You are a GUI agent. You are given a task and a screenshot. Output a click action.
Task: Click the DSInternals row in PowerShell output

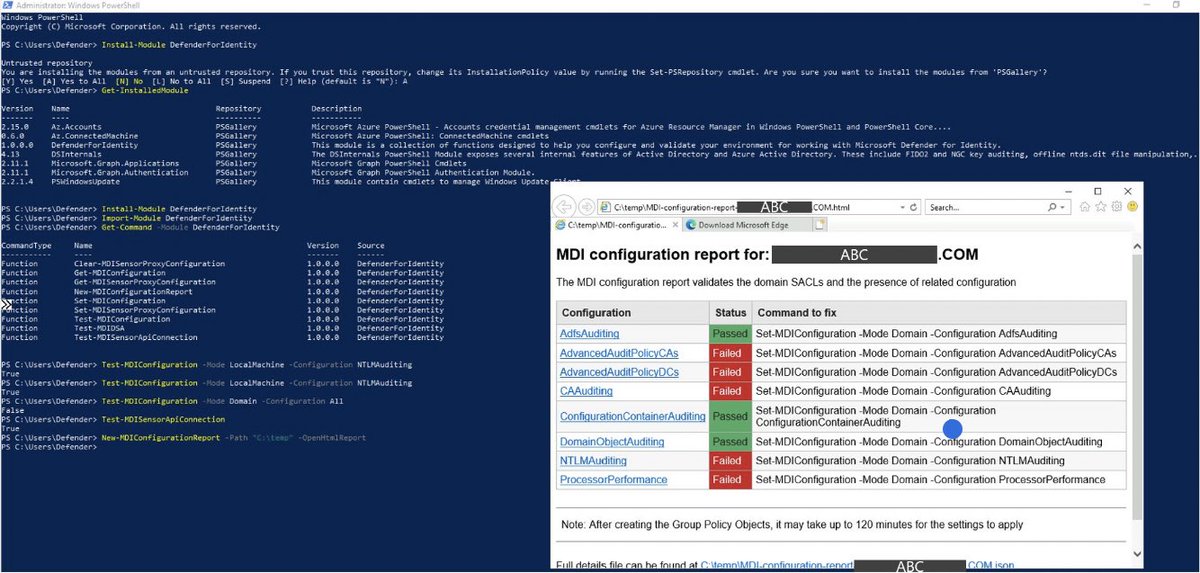598,154
